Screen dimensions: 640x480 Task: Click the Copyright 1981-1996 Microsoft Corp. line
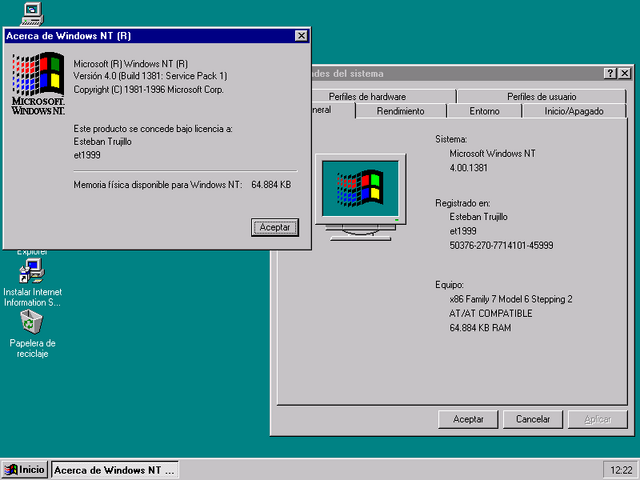coord(149,89)
